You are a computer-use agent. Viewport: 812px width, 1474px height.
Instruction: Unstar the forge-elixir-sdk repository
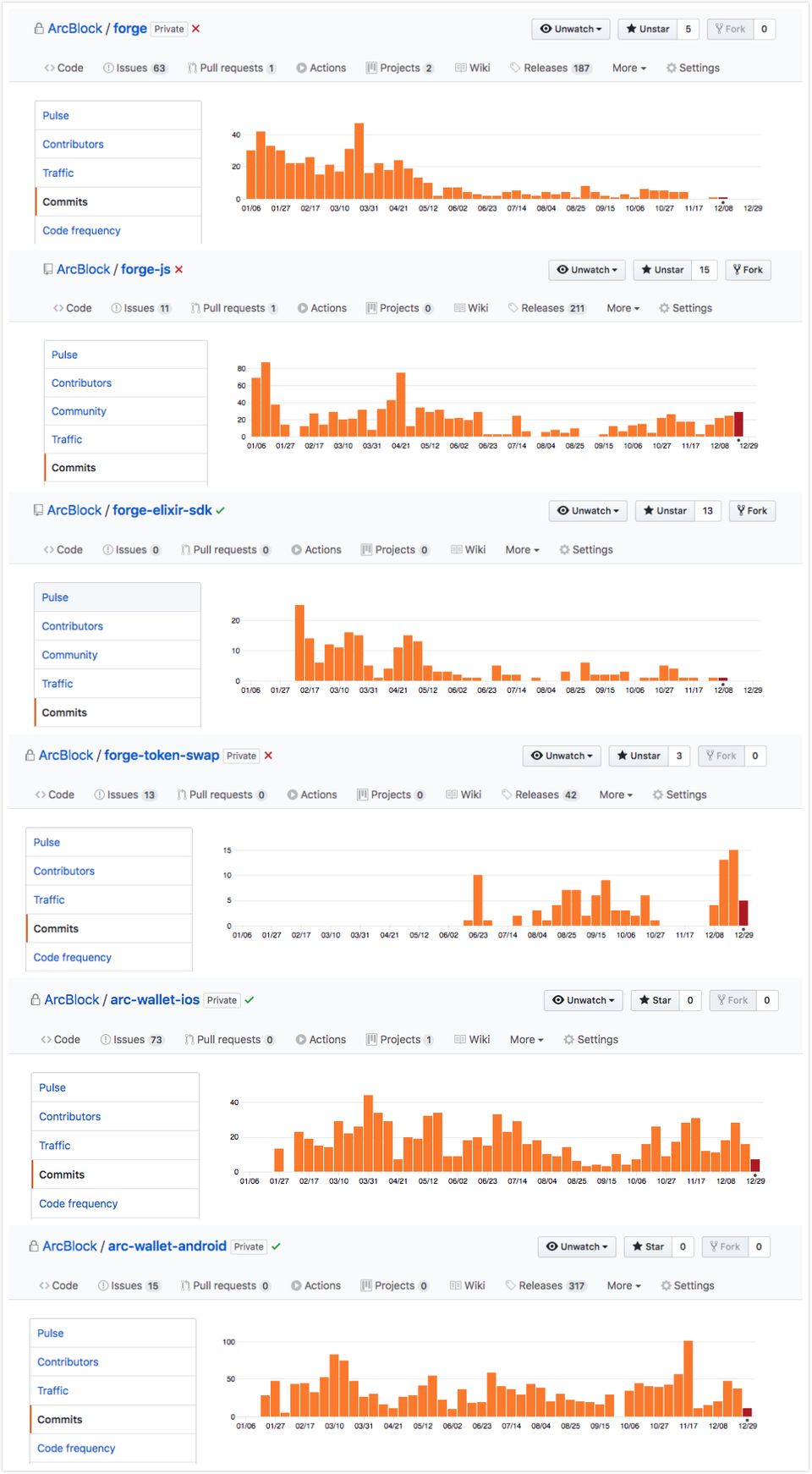(665, 511)
